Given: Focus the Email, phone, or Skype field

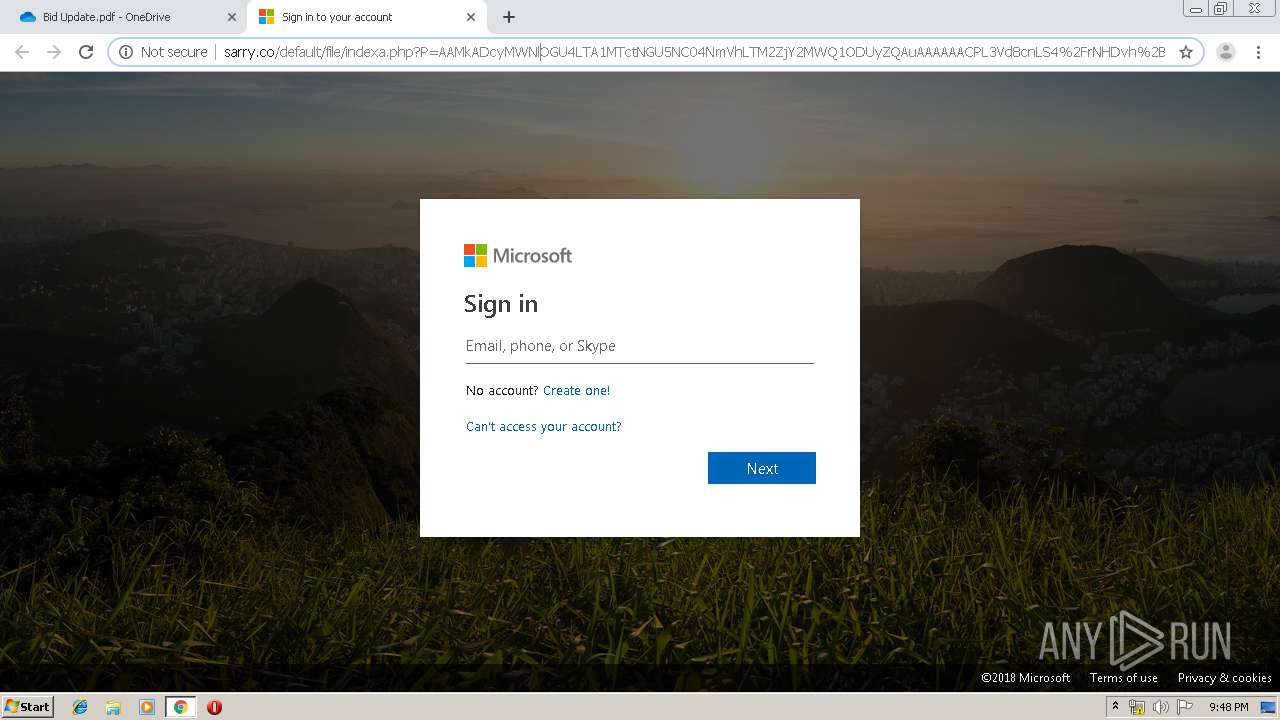Looking at the screenshot, I should [640, 346].
